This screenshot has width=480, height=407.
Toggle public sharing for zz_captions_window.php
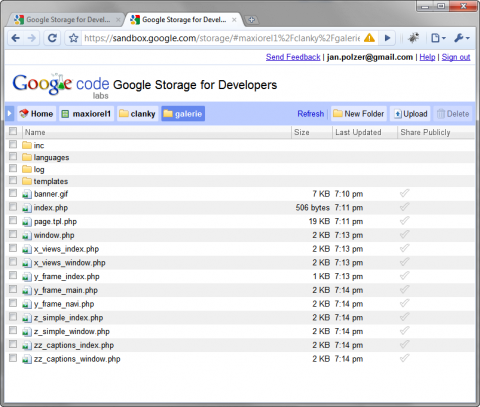point(404,358)
